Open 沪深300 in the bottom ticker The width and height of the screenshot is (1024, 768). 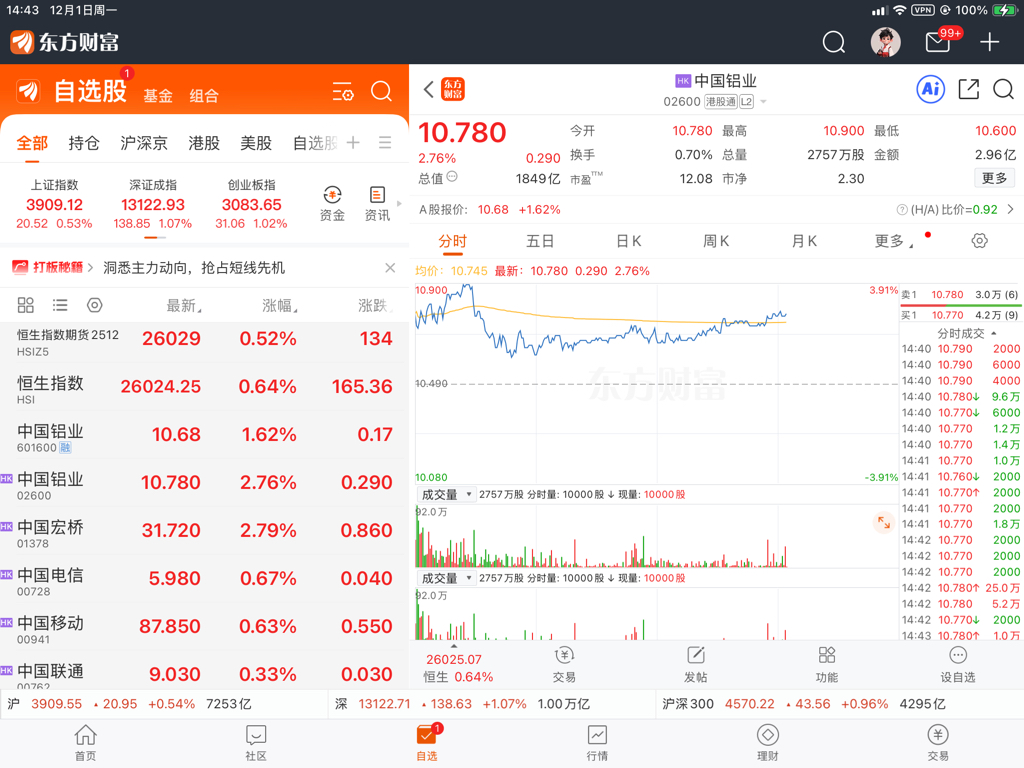[804, 704]
